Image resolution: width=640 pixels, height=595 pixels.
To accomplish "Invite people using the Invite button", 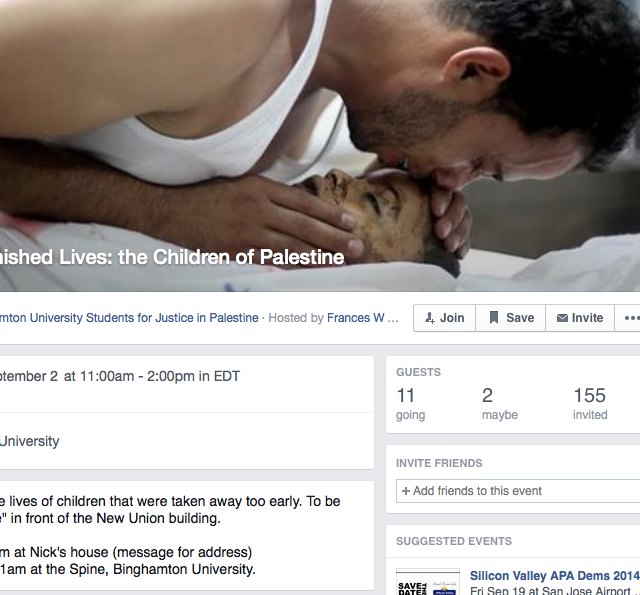I will coord(580,318).
